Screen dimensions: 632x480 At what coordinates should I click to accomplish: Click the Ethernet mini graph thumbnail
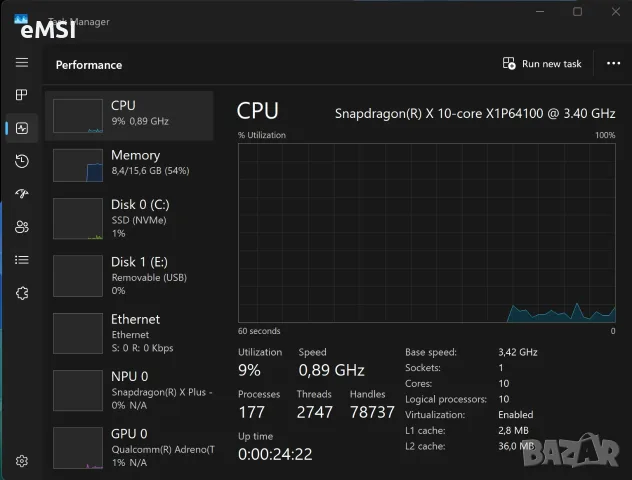tap(78, 333)
